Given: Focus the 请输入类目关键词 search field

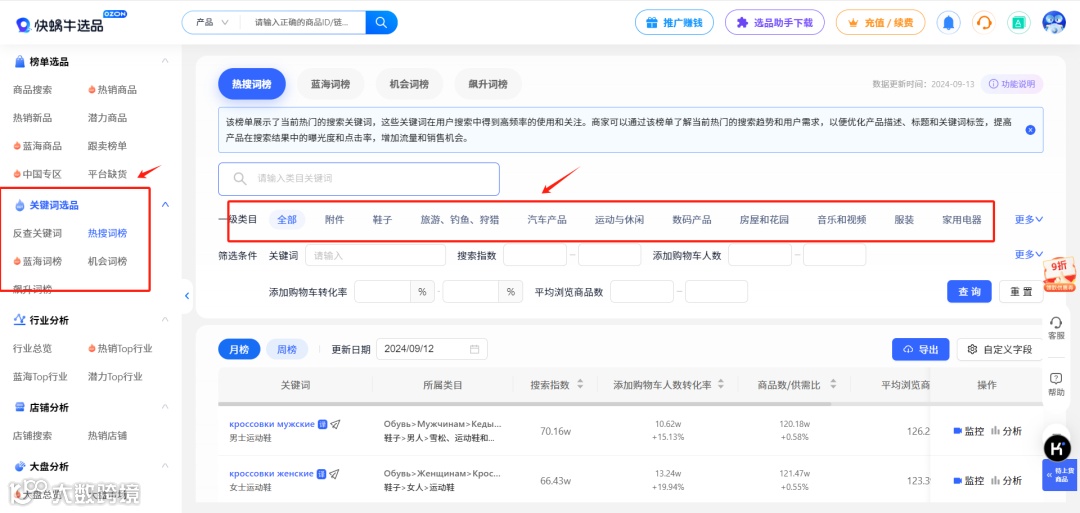Looking at the screenshot, I should (359, 179).
